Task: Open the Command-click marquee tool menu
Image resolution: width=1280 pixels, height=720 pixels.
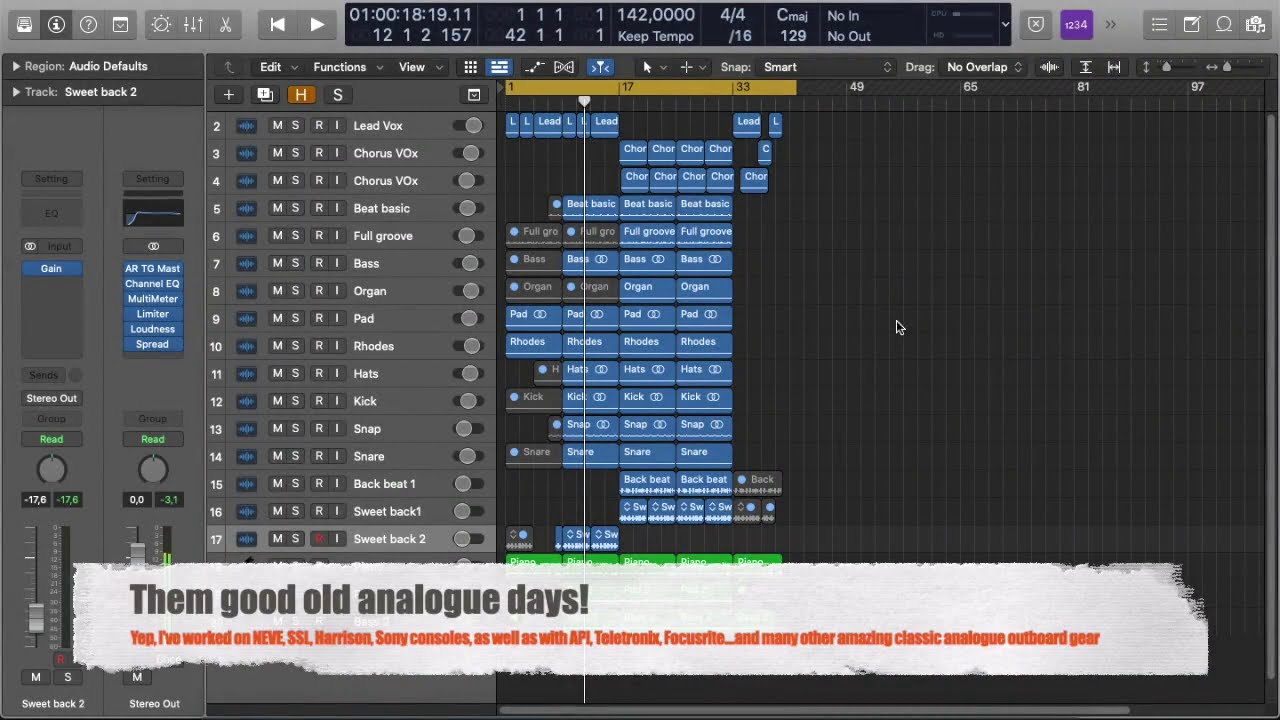Action: (692, 67)
